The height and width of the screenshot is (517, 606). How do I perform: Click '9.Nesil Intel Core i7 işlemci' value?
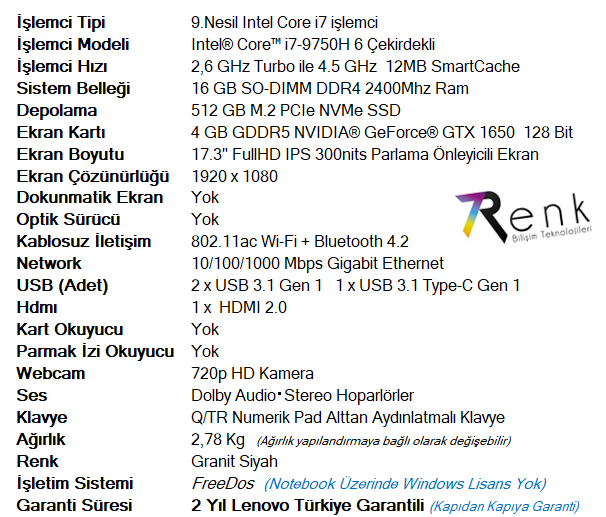[x=284, y=23]
